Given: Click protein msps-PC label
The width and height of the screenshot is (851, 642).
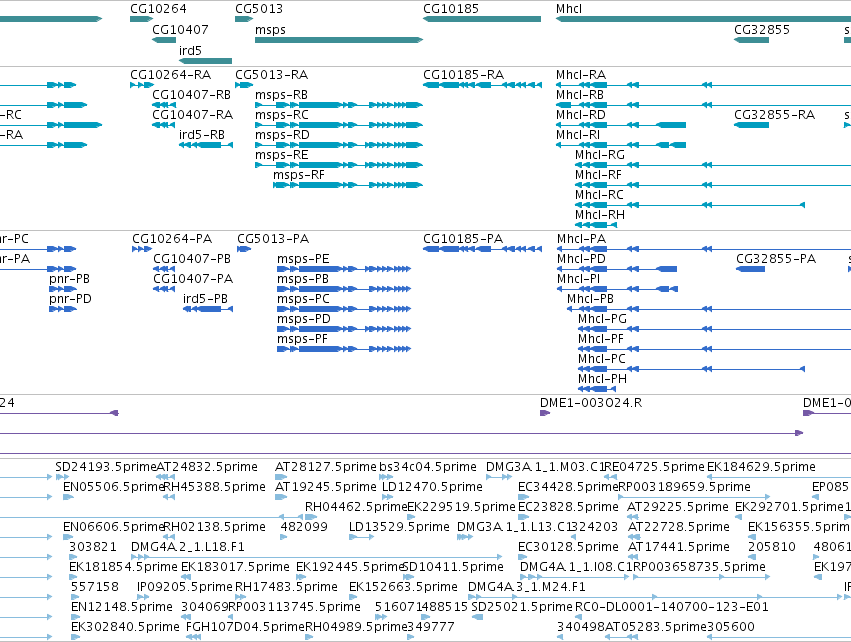Looking at the screenshot, I should coord(303,300).
